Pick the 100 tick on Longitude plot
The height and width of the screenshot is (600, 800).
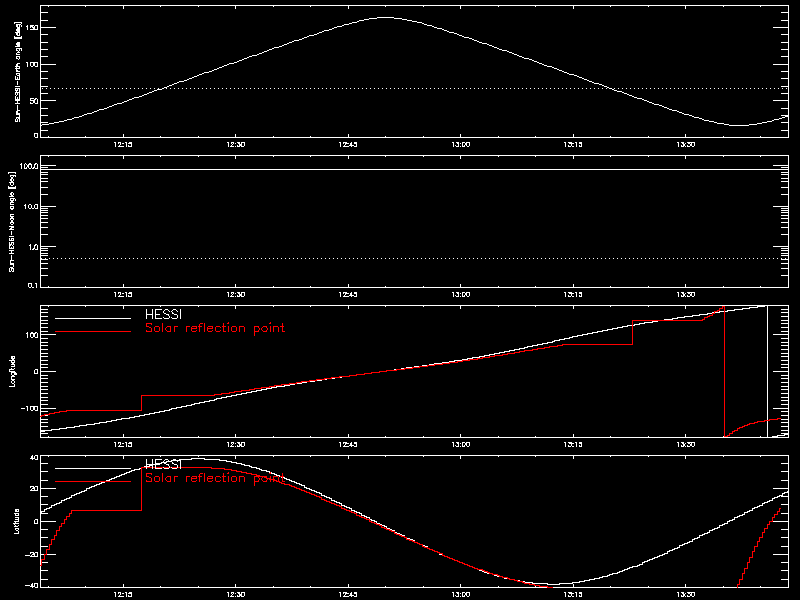[32, 335]
